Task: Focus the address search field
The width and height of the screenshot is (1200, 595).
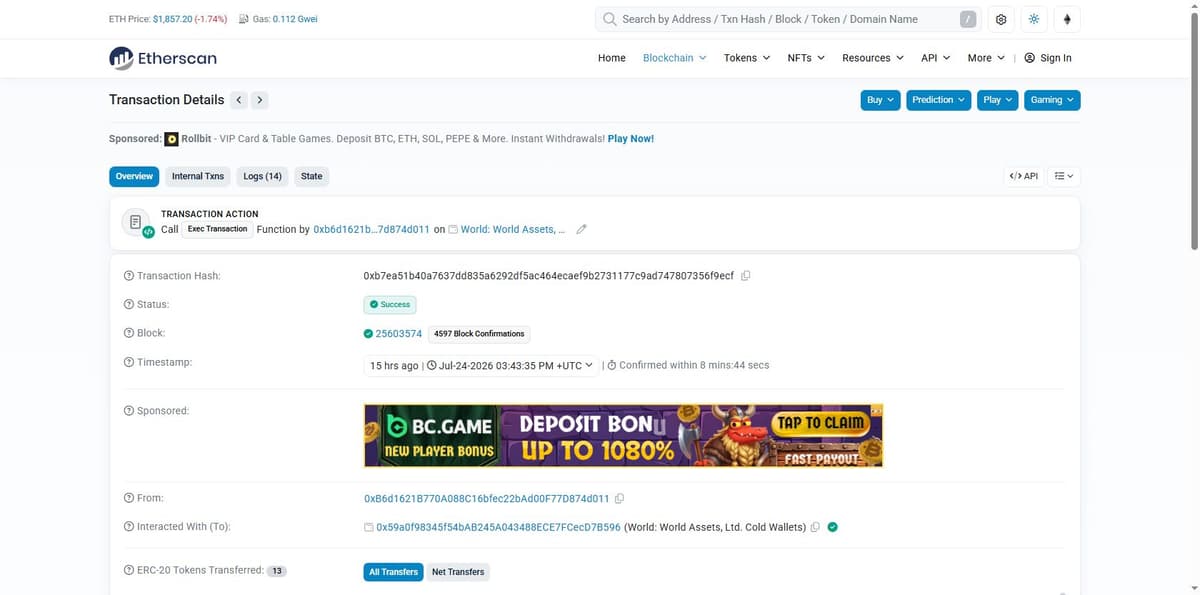Action: point(787,19)
